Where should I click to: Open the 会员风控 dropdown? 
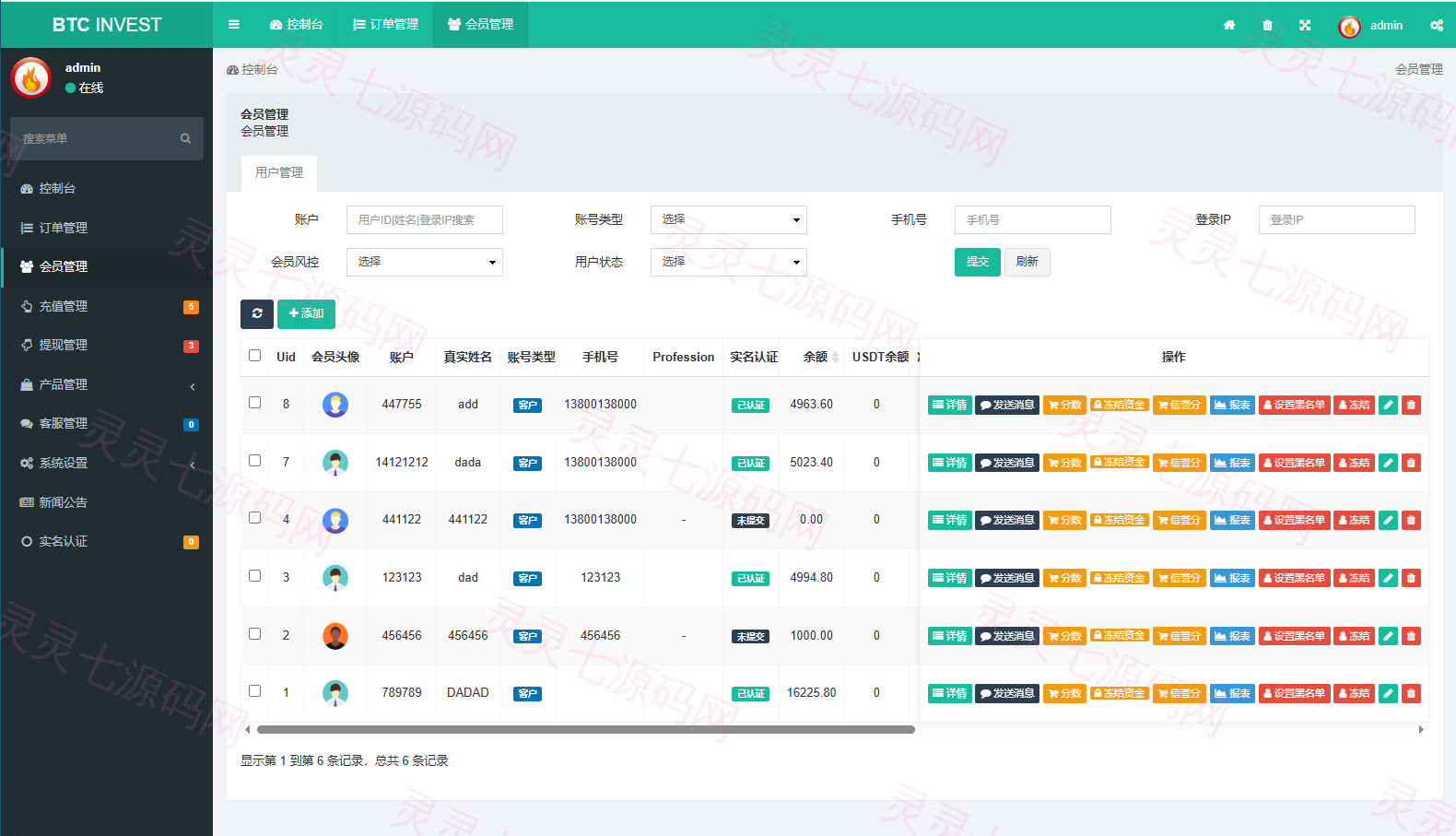pos(425,262)
